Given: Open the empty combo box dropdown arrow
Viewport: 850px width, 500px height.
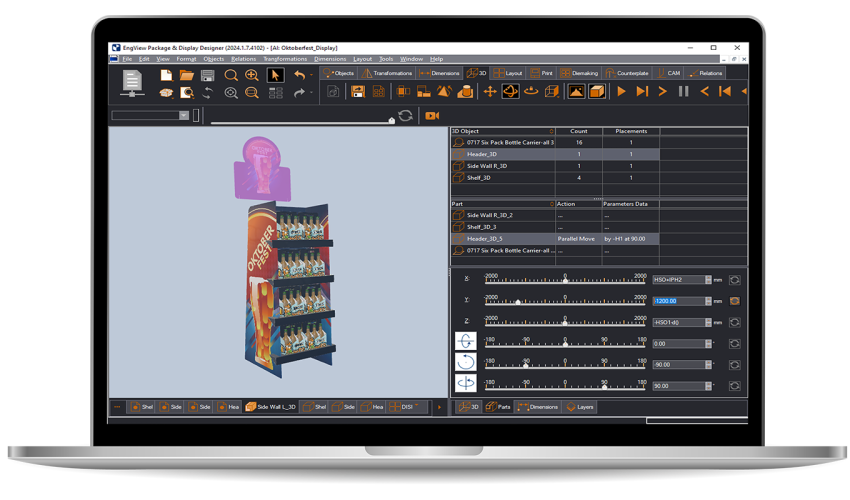Looking at the screenshot, I should tap(184, 115).
